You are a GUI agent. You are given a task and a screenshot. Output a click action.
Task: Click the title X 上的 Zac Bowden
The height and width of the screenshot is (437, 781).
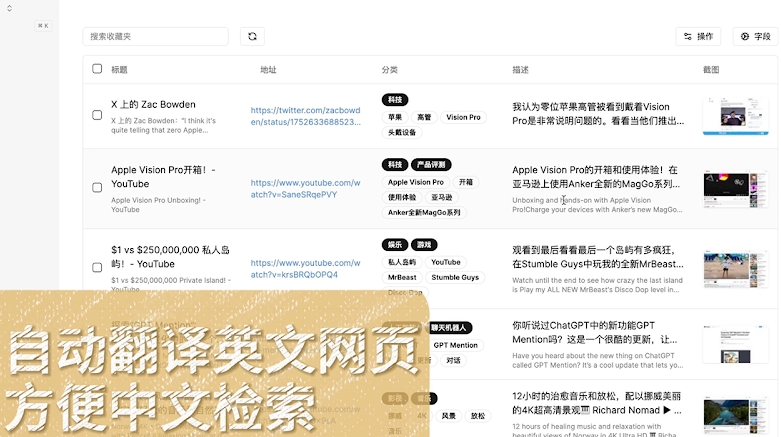pos(153,104)
